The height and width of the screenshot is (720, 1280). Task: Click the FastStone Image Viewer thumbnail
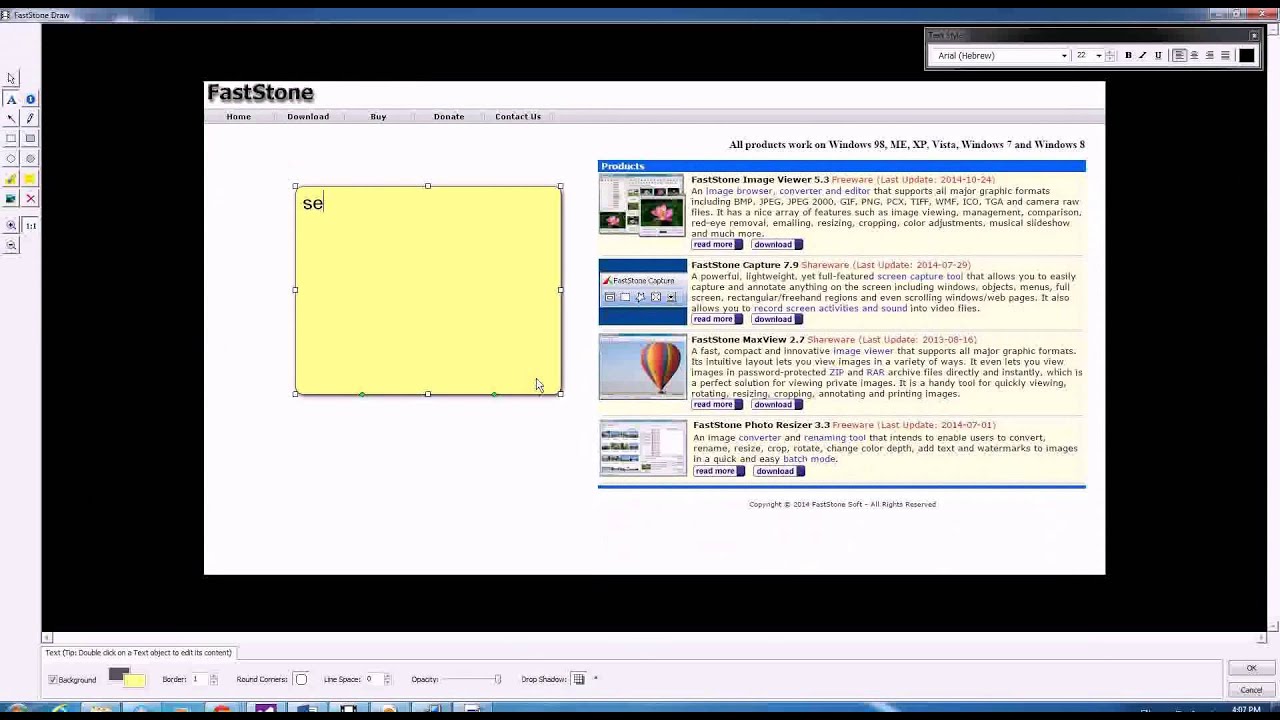[x=642, y=205]
